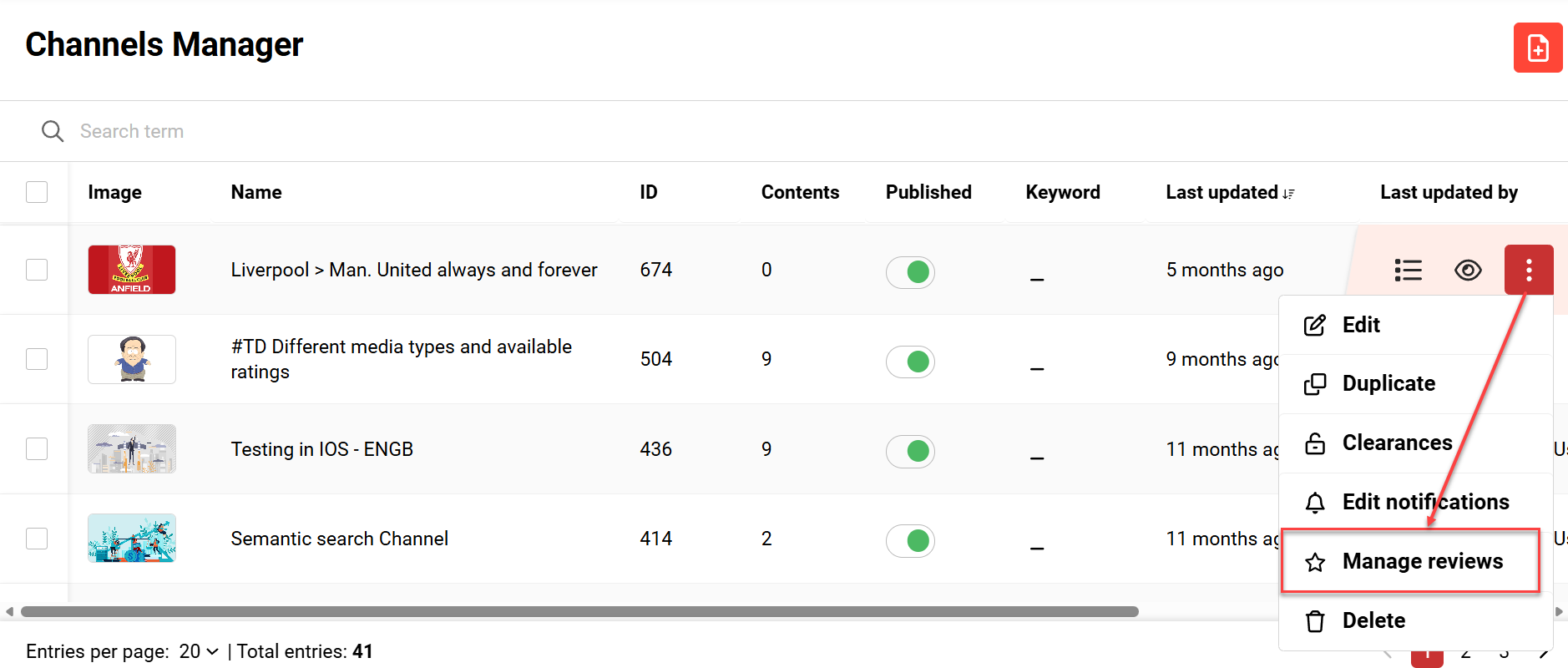Select Duplicate in the actions menu

tap(1416, 384)
